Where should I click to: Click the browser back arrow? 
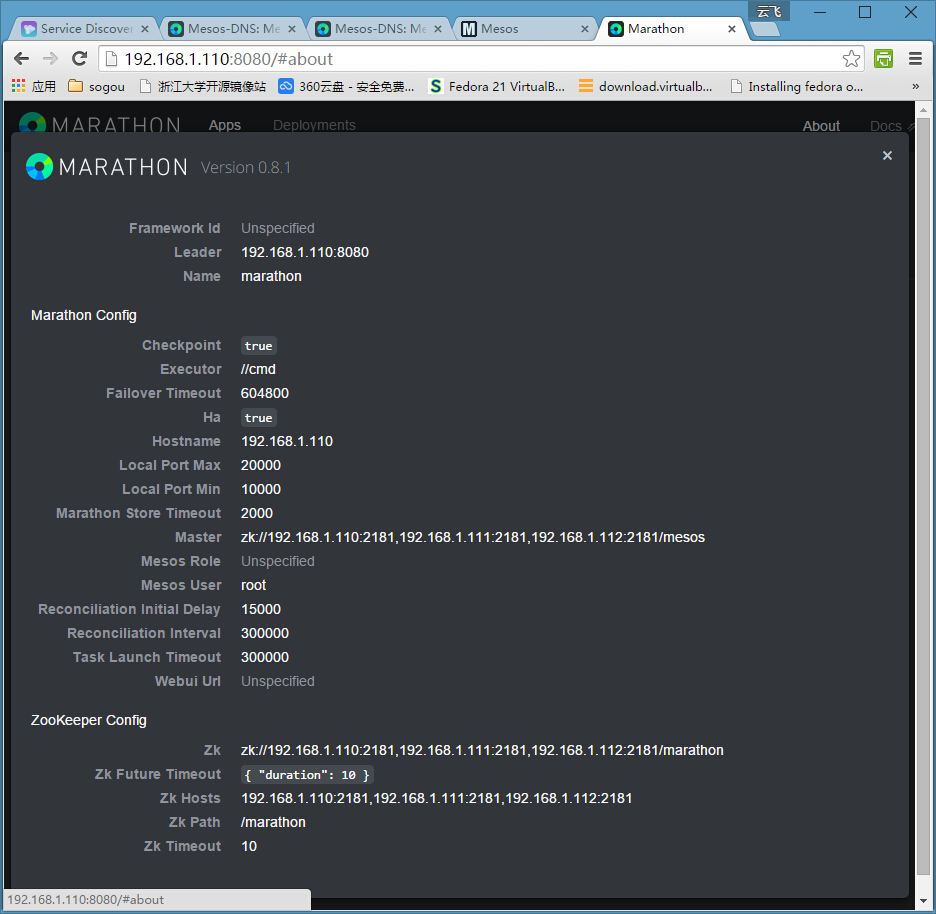click(21, 59)
